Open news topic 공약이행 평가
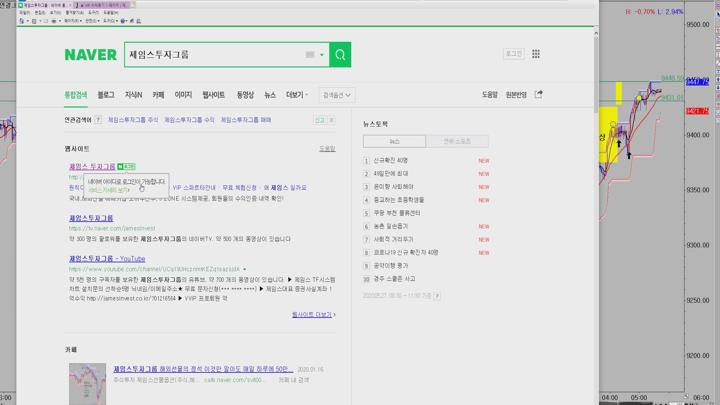Viewport: 720px width, 405px height. click(390, 266)
